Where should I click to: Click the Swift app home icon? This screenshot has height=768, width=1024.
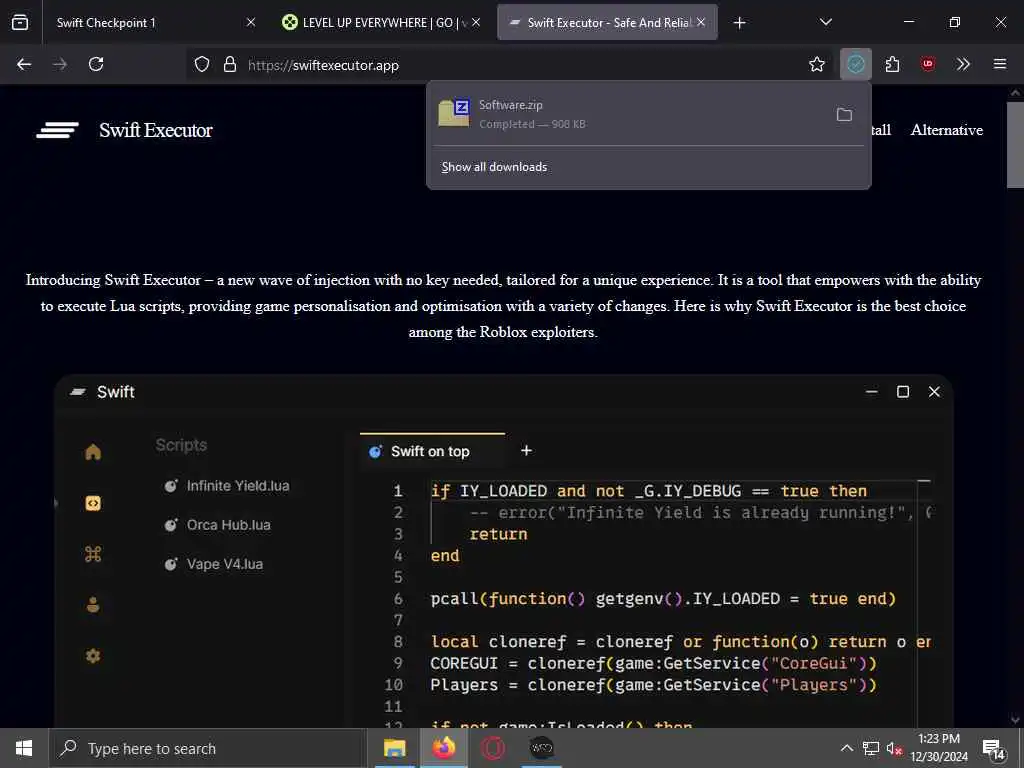click(x=93, y=452)
